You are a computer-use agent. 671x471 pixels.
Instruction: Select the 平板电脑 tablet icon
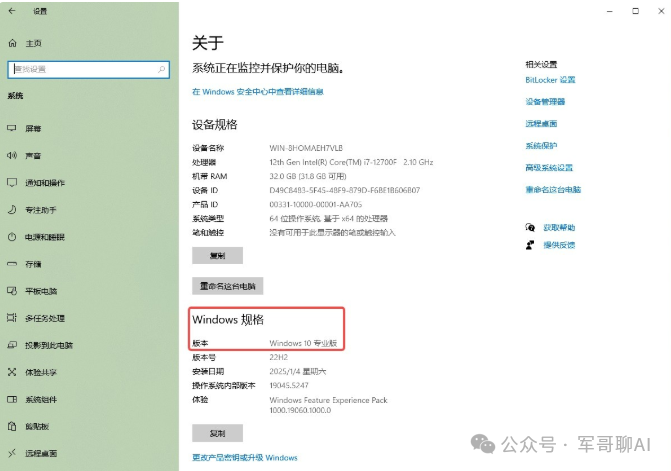(12, 291)
